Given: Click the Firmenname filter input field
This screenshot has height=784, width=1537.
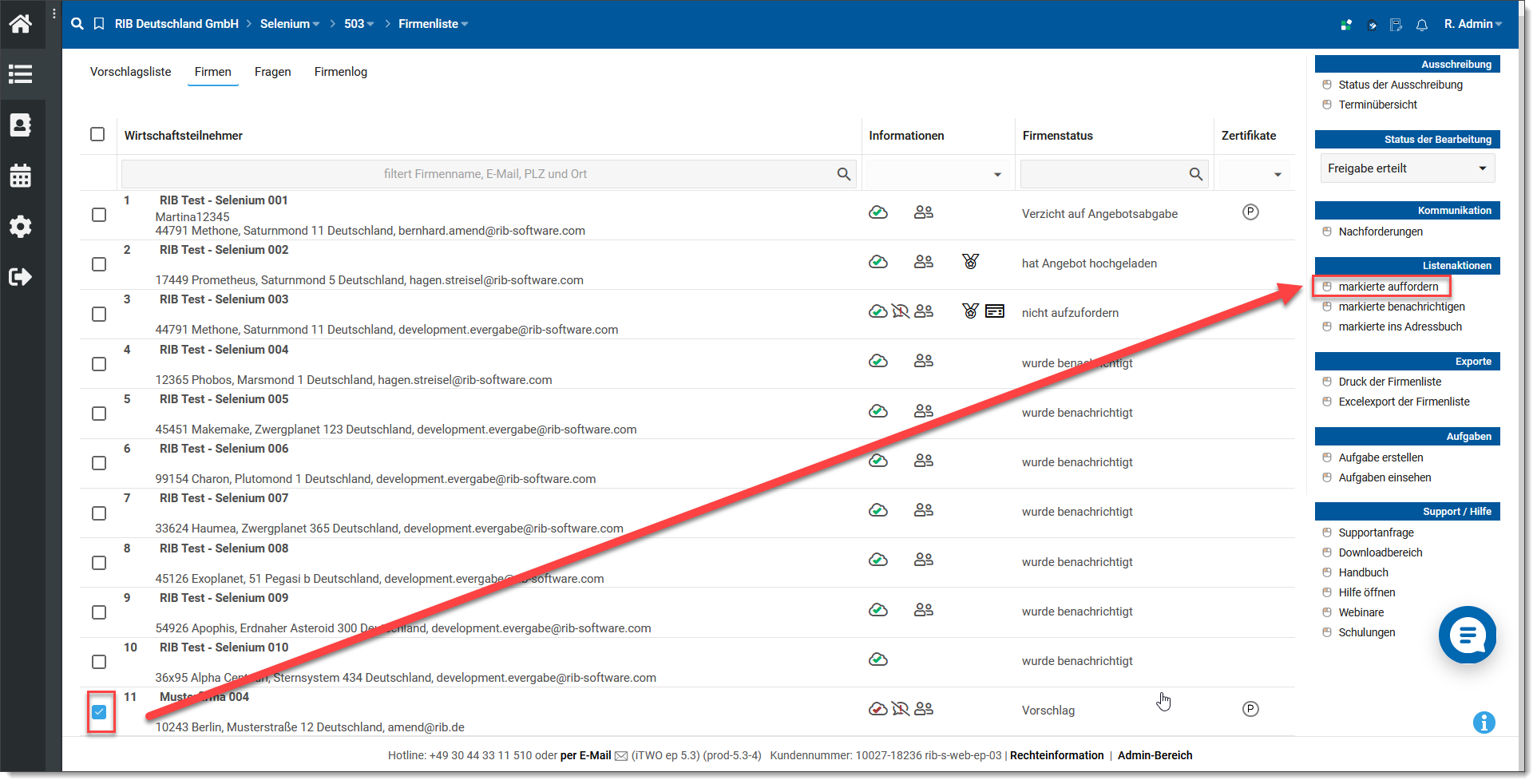Looking at the screenshot, I should [x=488, y=174].
